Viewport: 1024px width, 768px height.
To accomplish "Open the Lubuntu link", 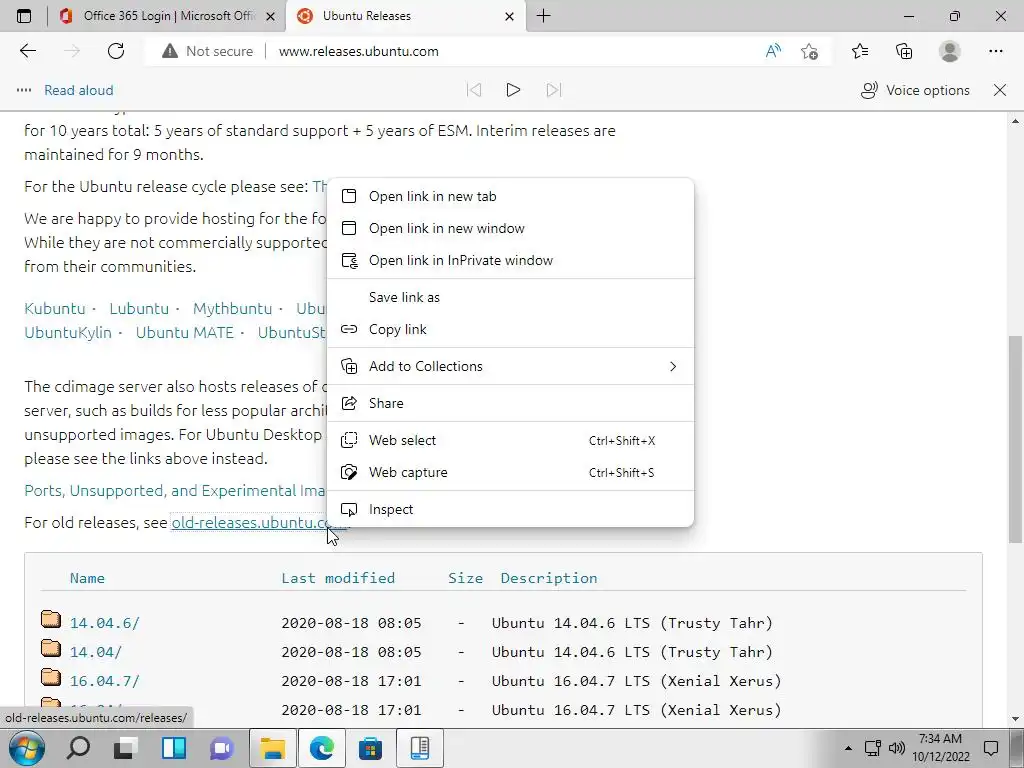I will click(x=139, y=308).
